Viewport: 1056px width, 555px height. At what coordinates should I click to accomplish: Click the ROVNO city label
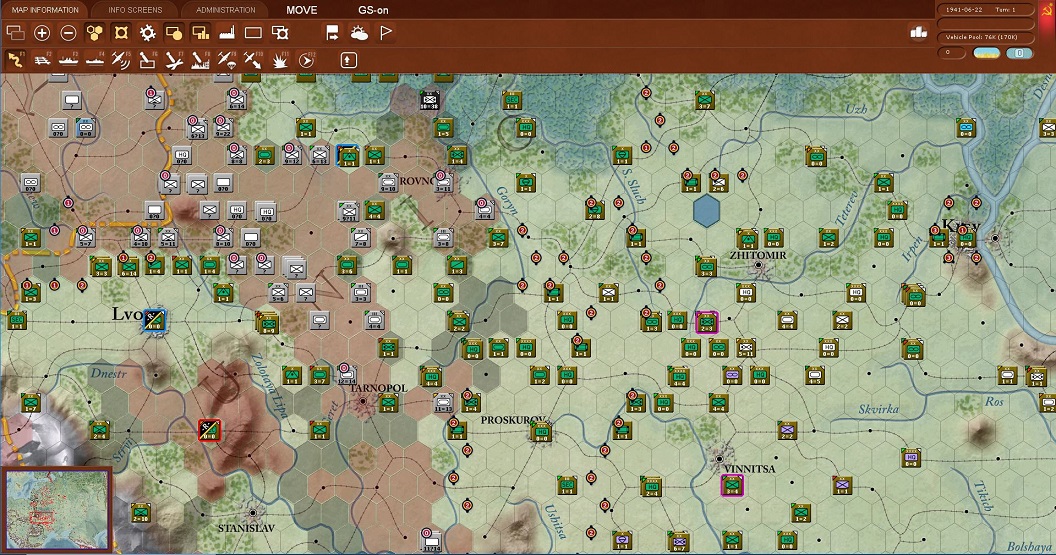pos(418,181)
